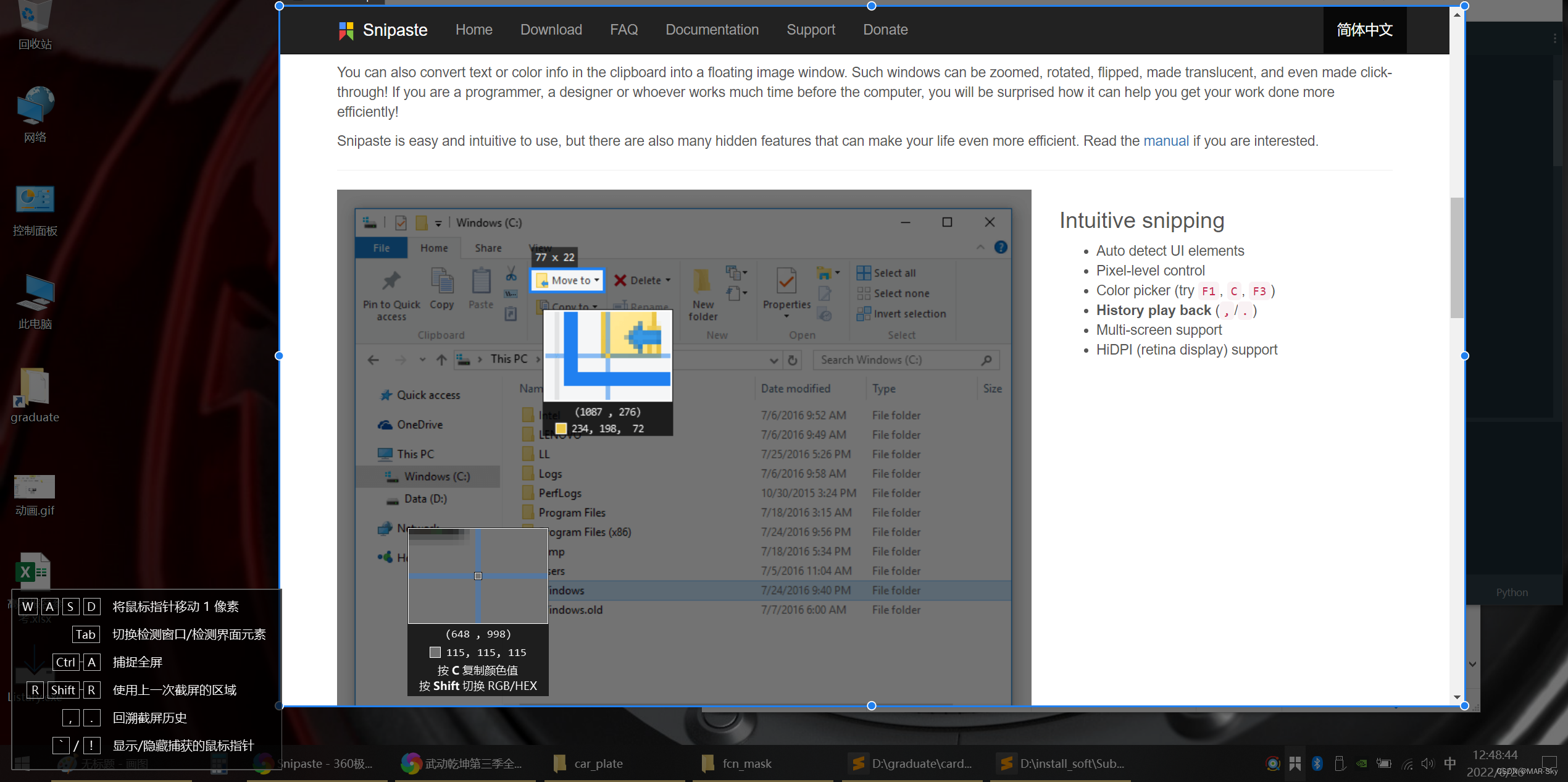Expand the Quick access tree item
This screenshot has width=1568, height=782.
370,394
